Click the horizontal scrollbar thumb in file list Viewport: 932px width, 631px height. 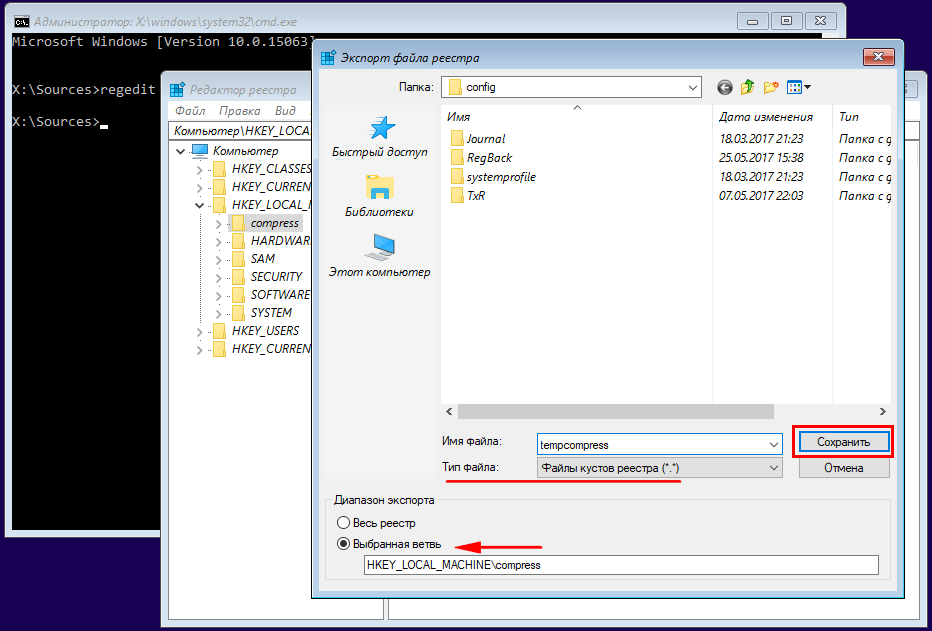(x=616, y=411)
